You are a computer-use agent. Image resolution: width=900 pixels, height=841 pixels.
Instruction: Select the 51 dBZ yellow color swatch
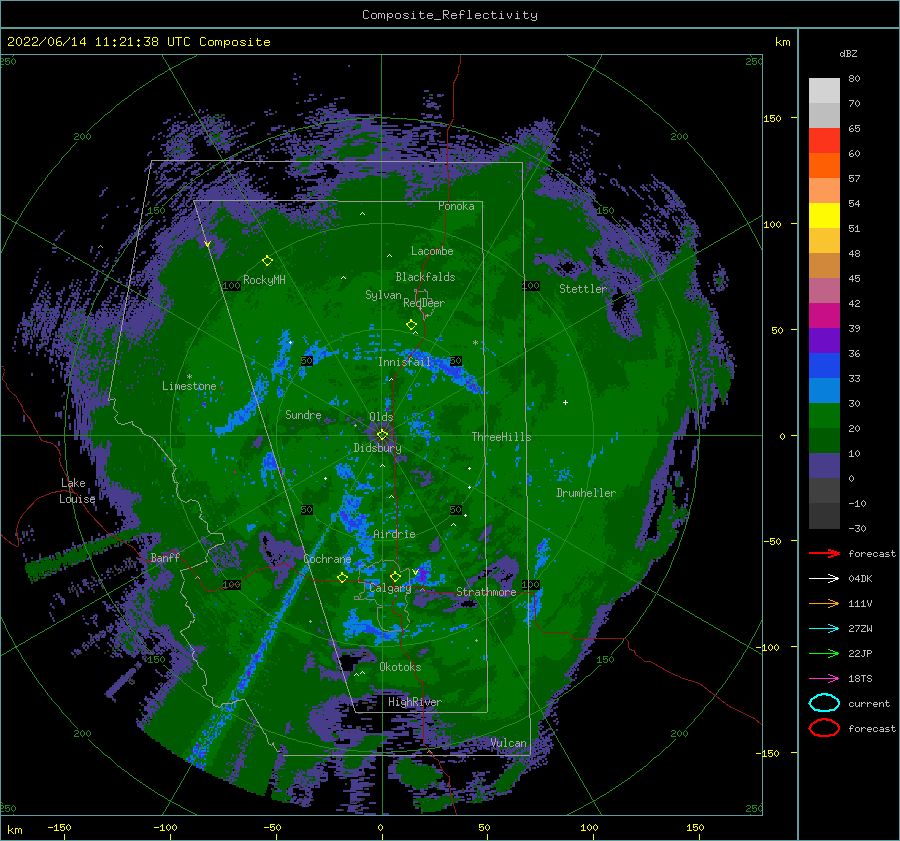824,215
